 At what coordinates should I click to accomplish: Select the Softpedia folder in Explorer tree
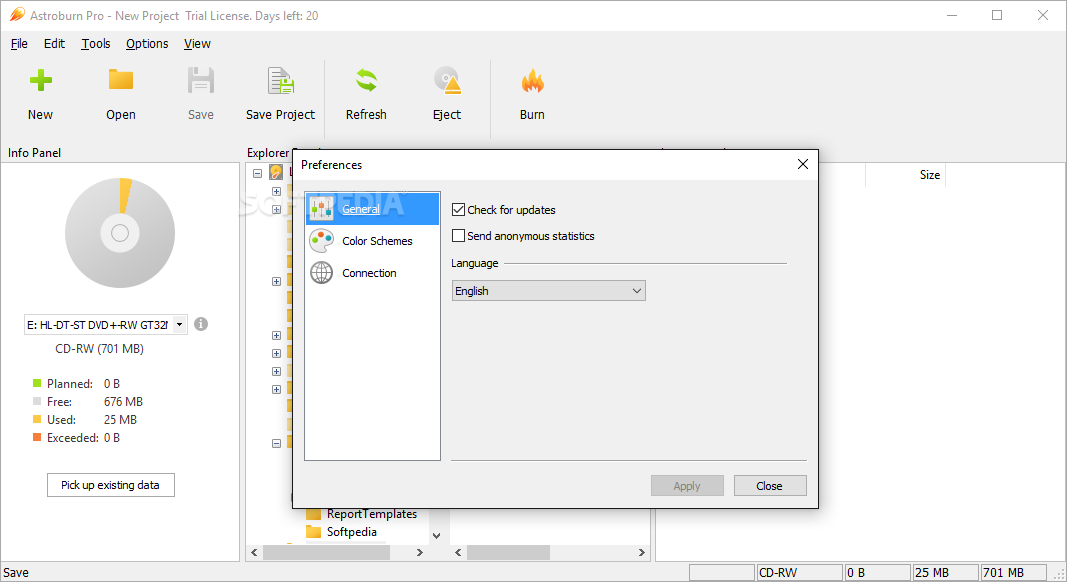(352, 532)
